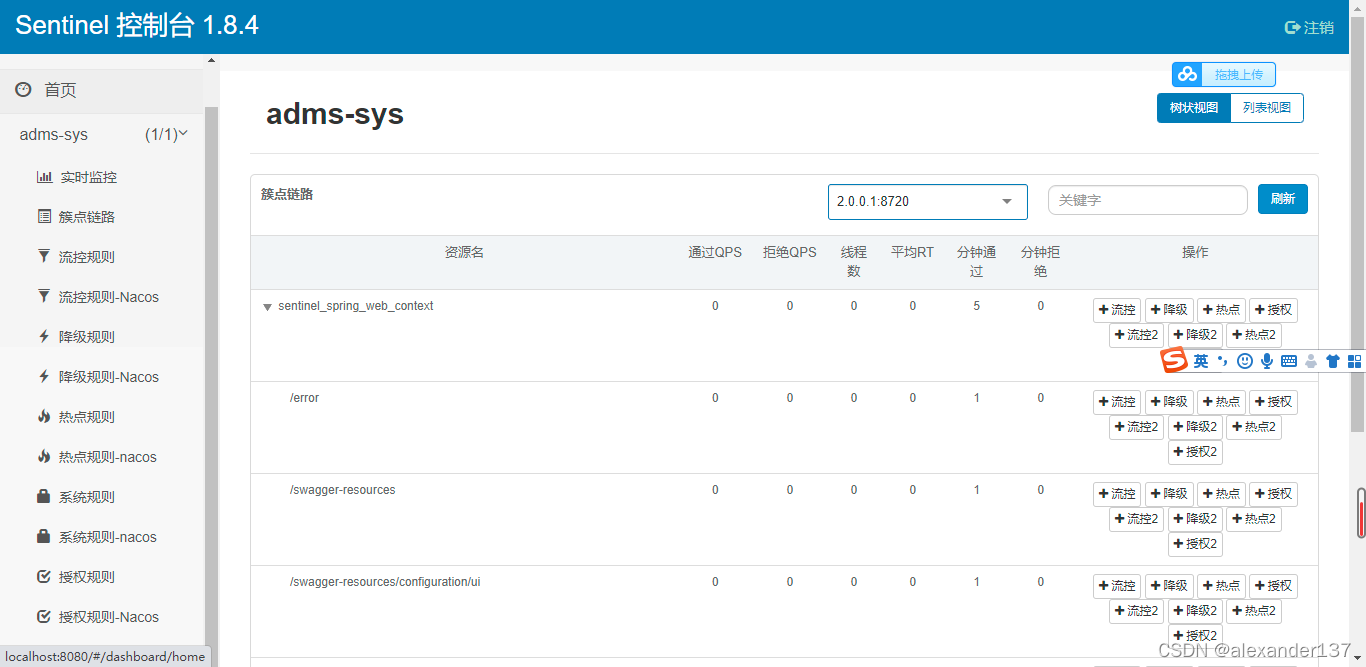
Task: Click /swagger-resources/configuration/ui resource name
Action: tap(385, 582)
